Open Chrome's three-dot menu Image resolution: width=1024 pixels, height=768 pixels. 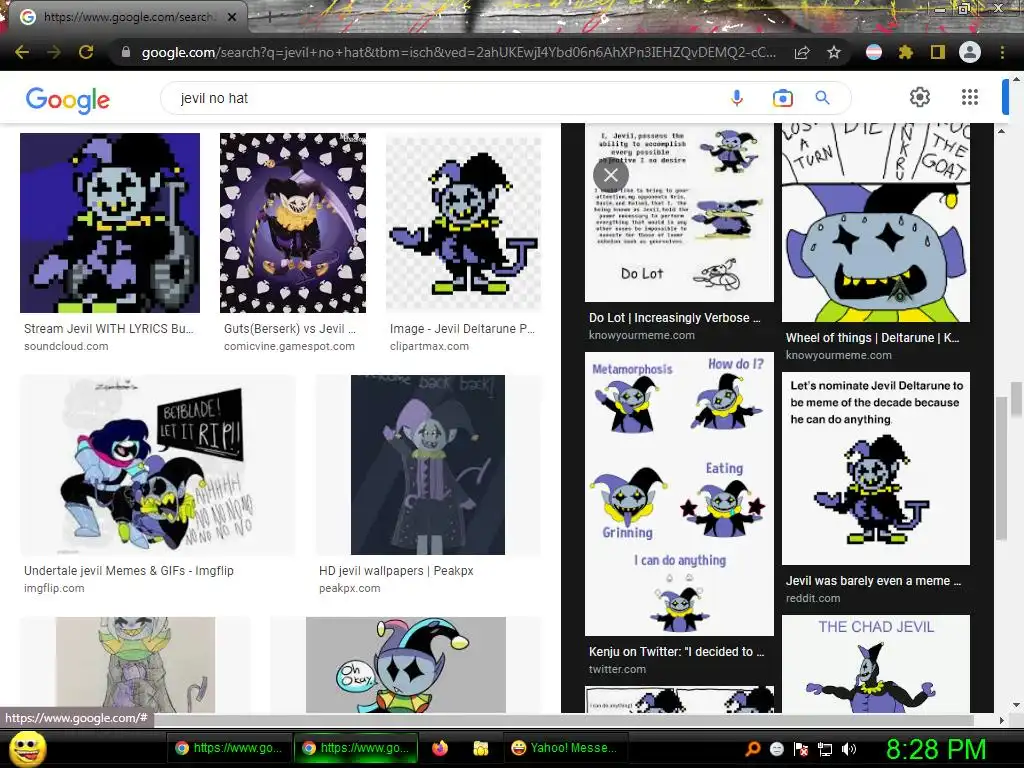[x=1002, y=52]
